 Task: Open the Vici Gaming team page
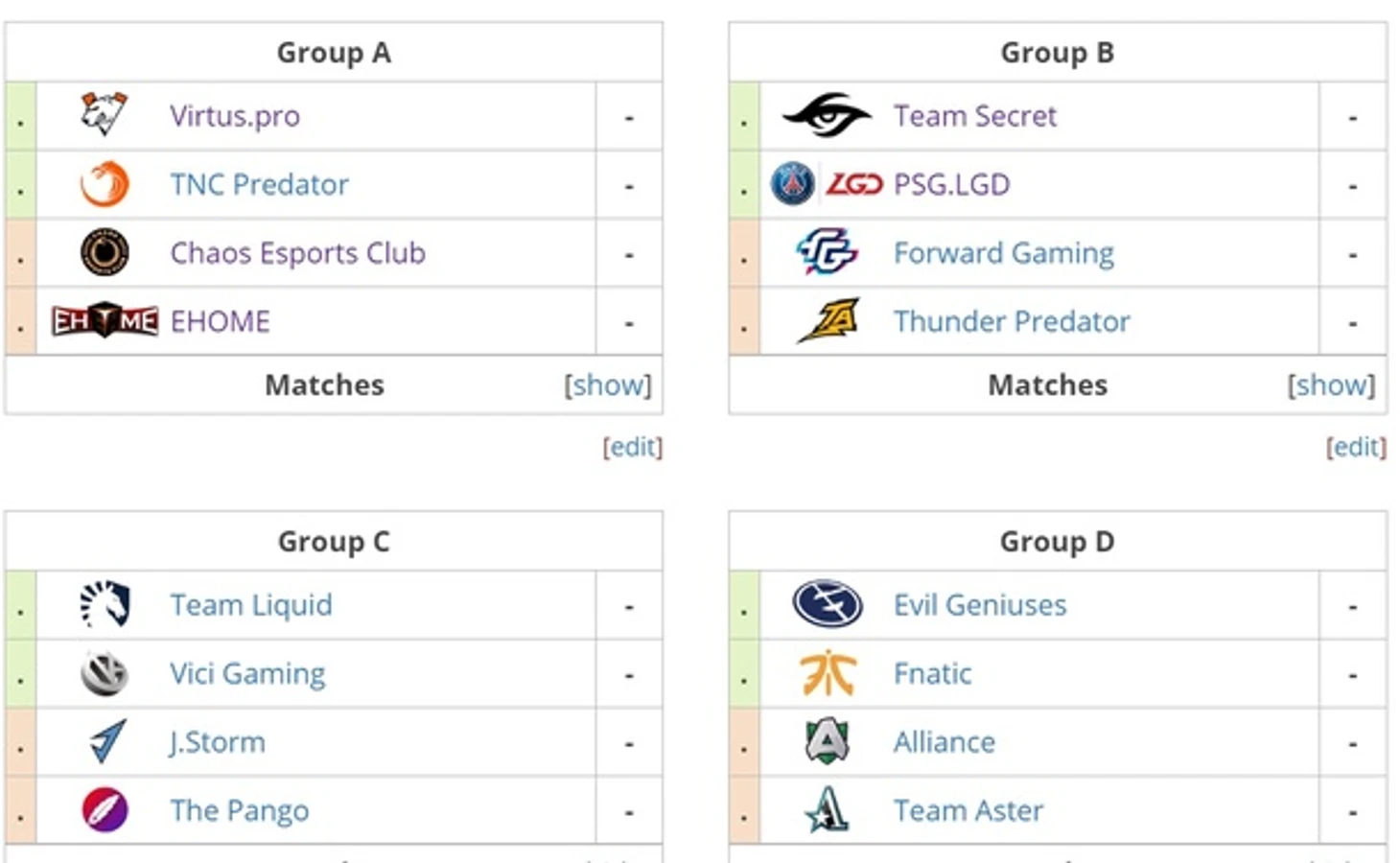(x=247, y=674)
